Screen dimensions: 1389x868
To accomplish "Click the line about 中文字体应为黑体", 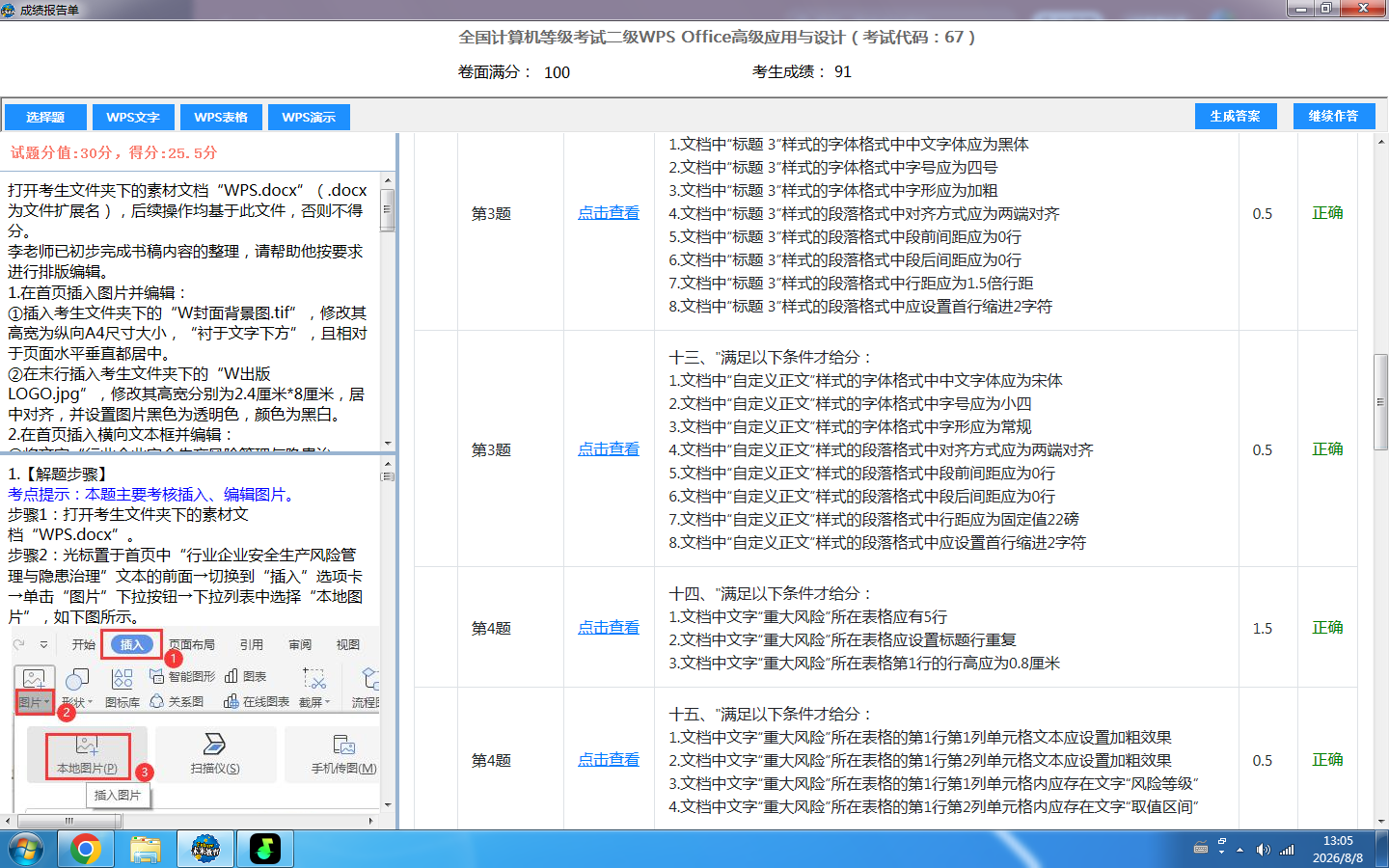I will tap(849, 144).
